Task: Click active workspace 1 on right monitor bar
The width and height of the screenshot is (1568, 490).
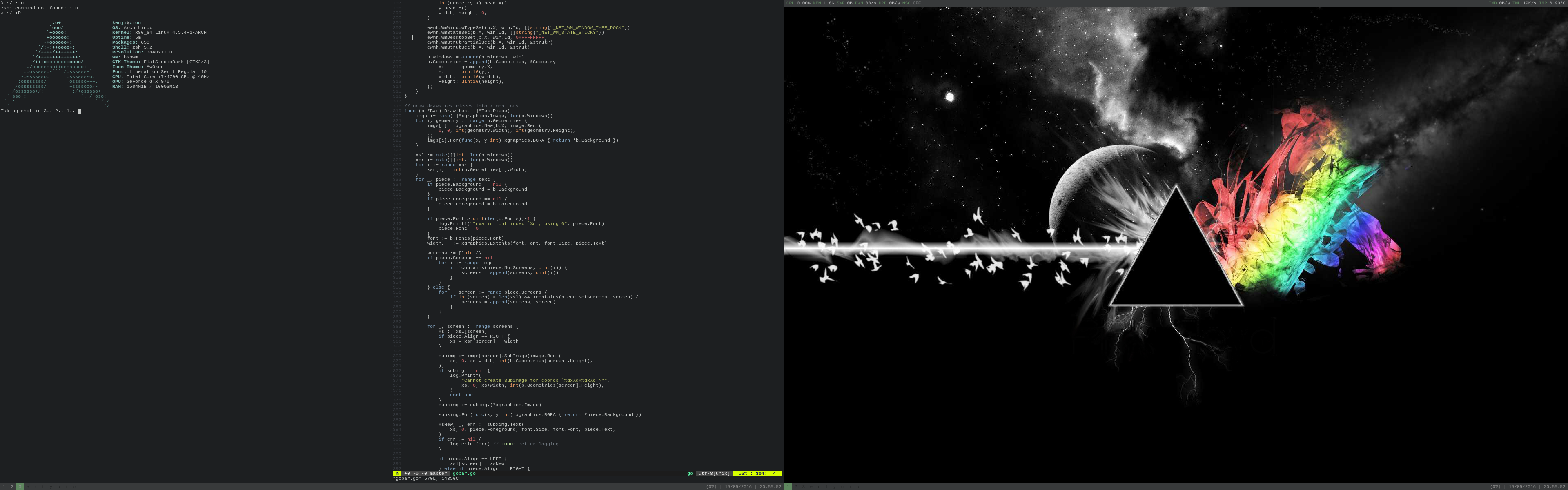Action: (788, 486)
